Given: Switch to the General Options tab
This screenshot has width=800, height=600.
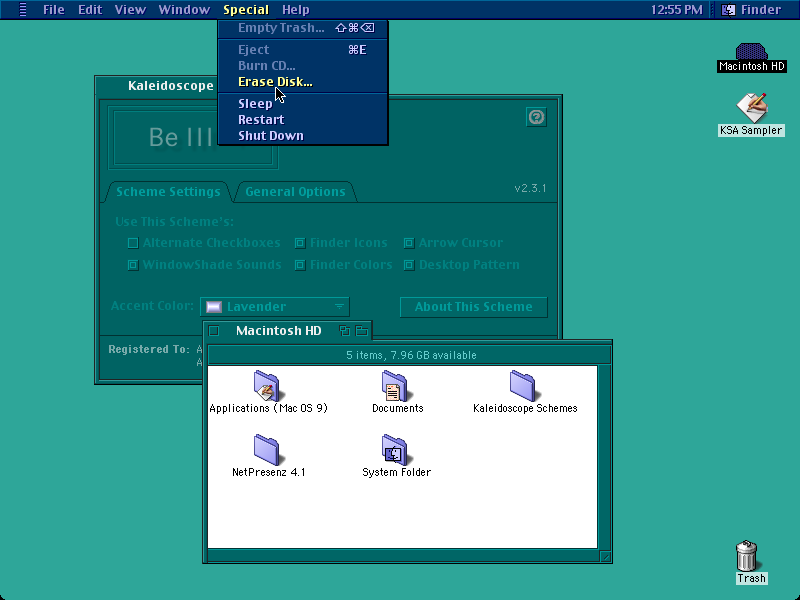Looking at the screenshot, I should (x=295, y=192).
